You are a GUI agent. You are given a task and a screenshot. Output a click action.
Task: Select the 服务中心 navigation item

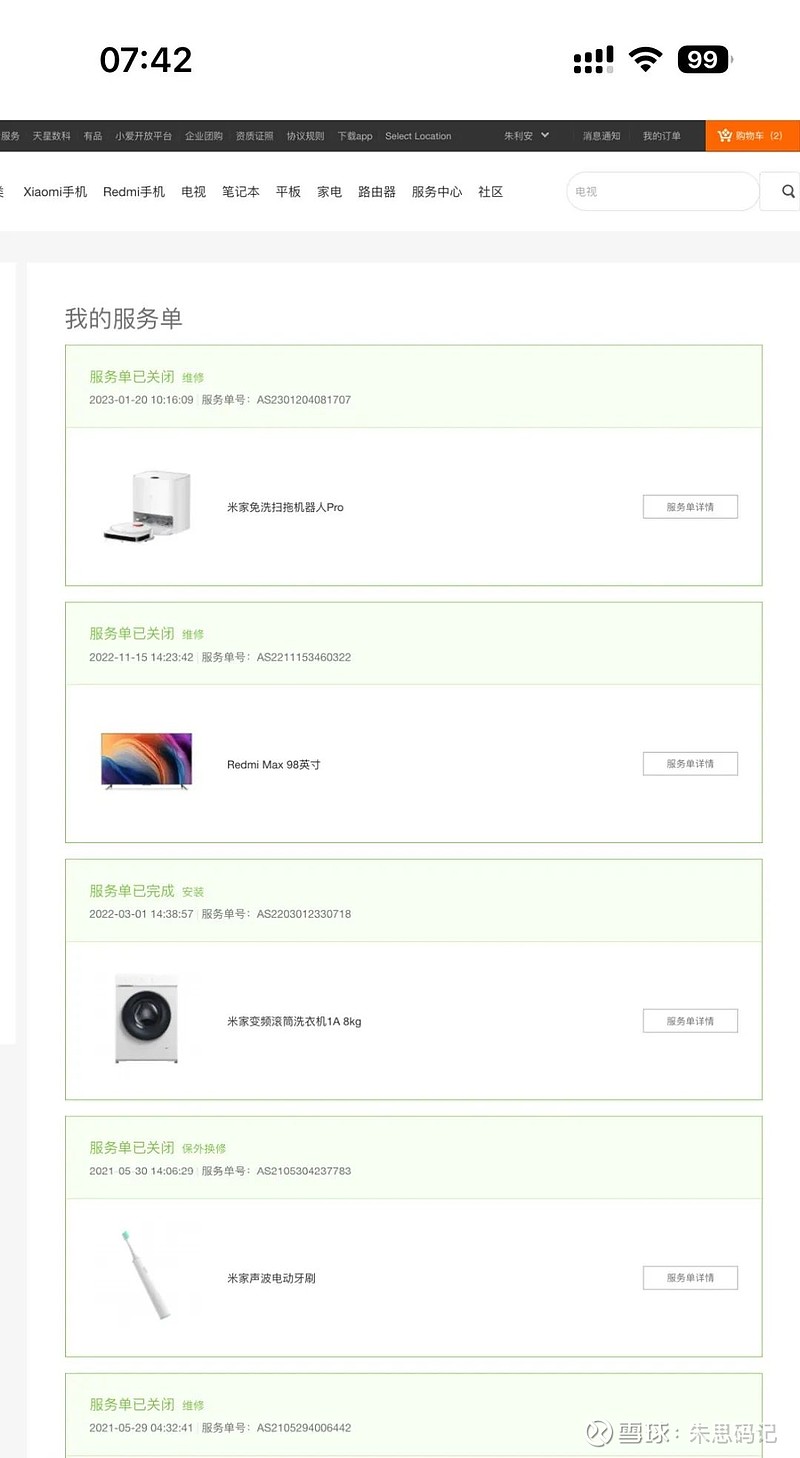(x=437, y=192)
